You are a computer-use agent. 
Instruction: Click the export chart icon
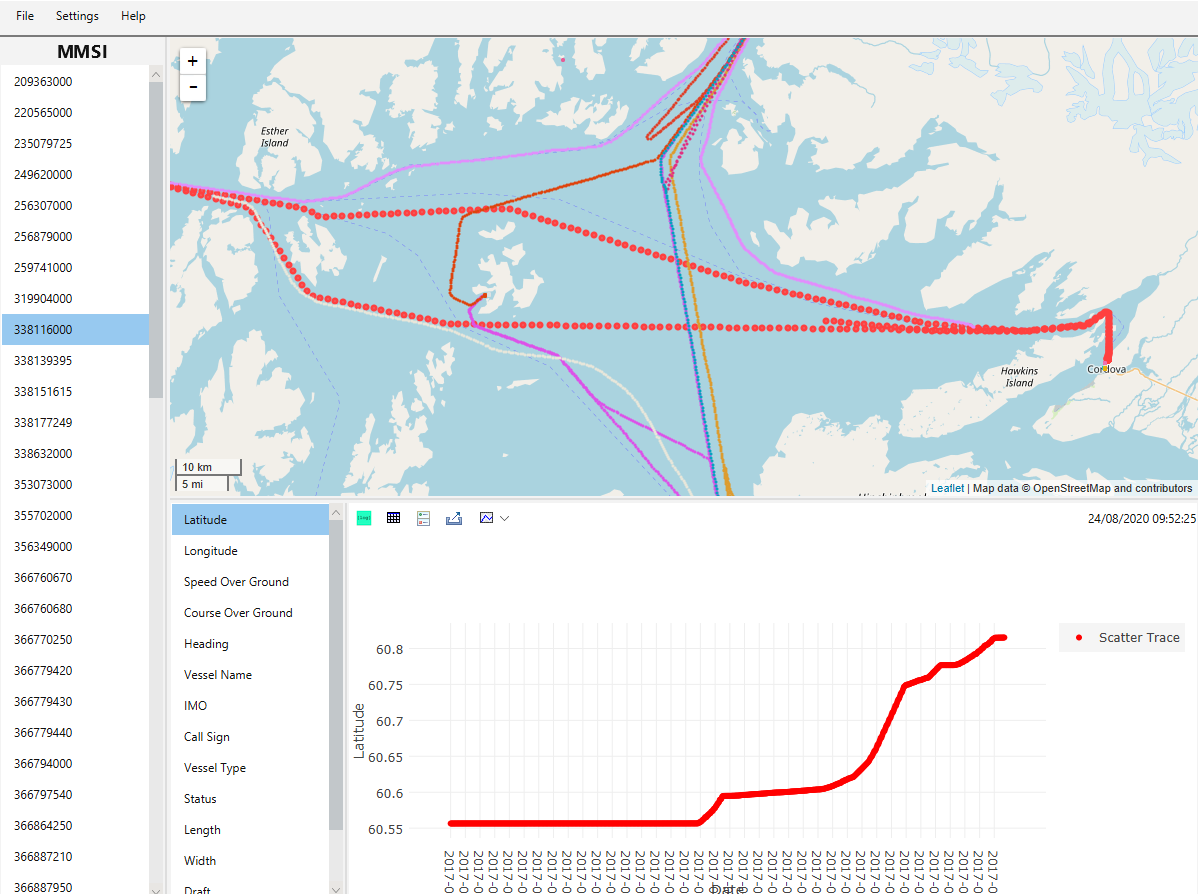pyautogui.click(x=454, y=518)
